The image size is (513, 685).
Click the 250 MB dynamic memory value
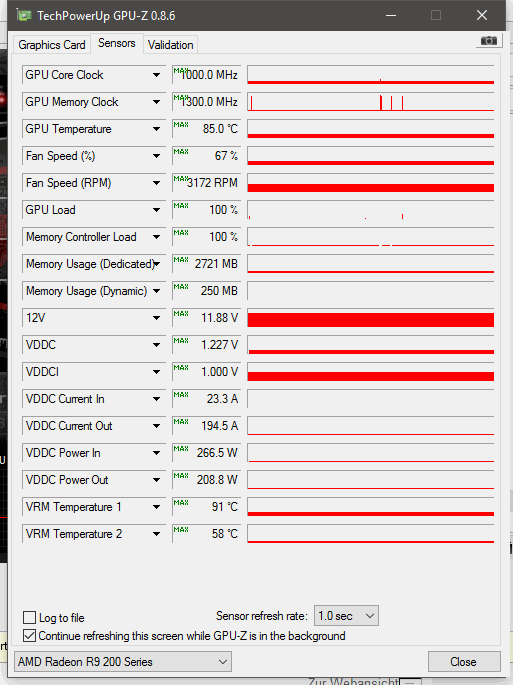tap(206, 291)
